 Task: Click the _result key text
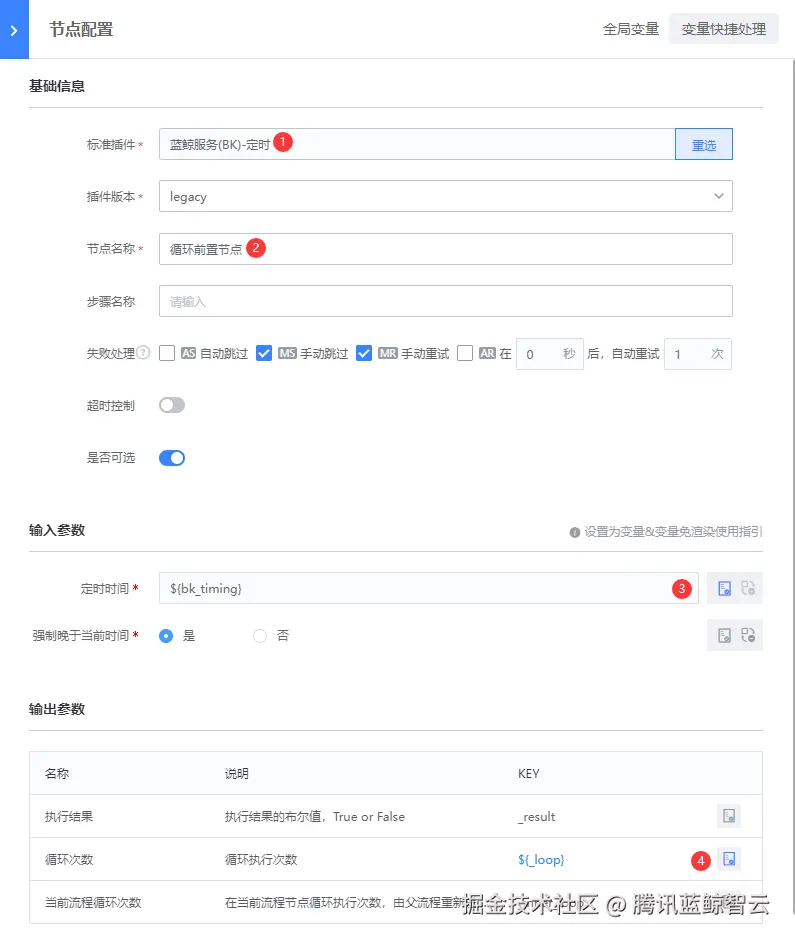[x=537, y=816]
